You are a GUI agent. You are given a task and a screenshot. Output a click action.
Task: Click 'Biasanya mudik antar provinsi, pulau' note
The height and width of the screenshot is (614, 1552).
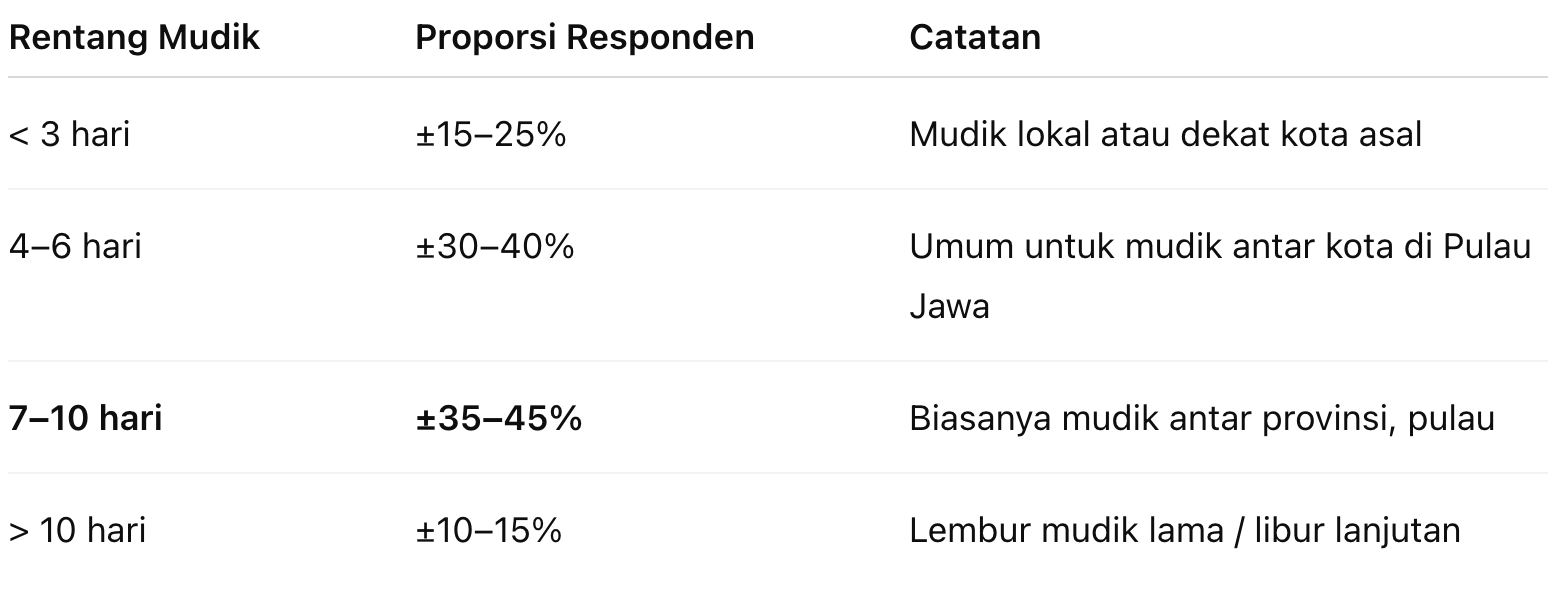coord(1201,418)
